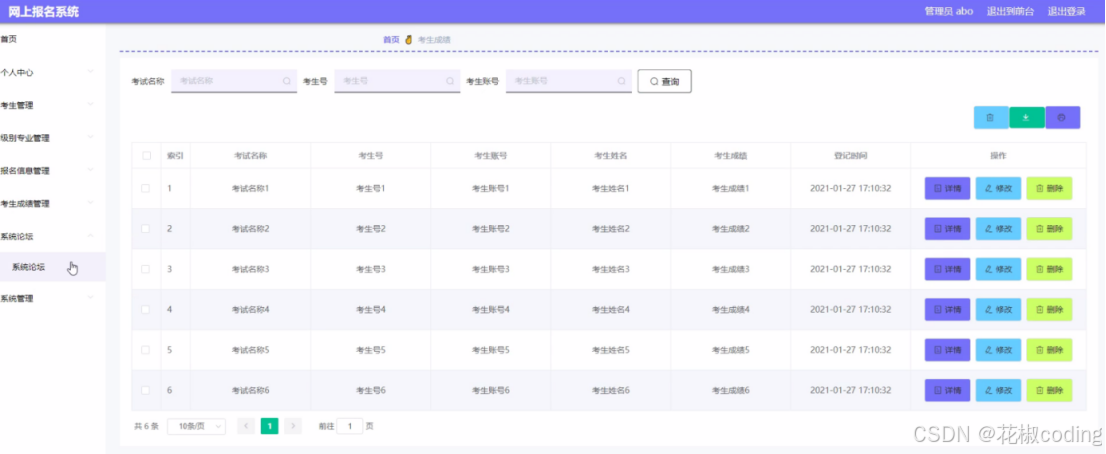Check the checkbox for row 3

coord(146,269)
